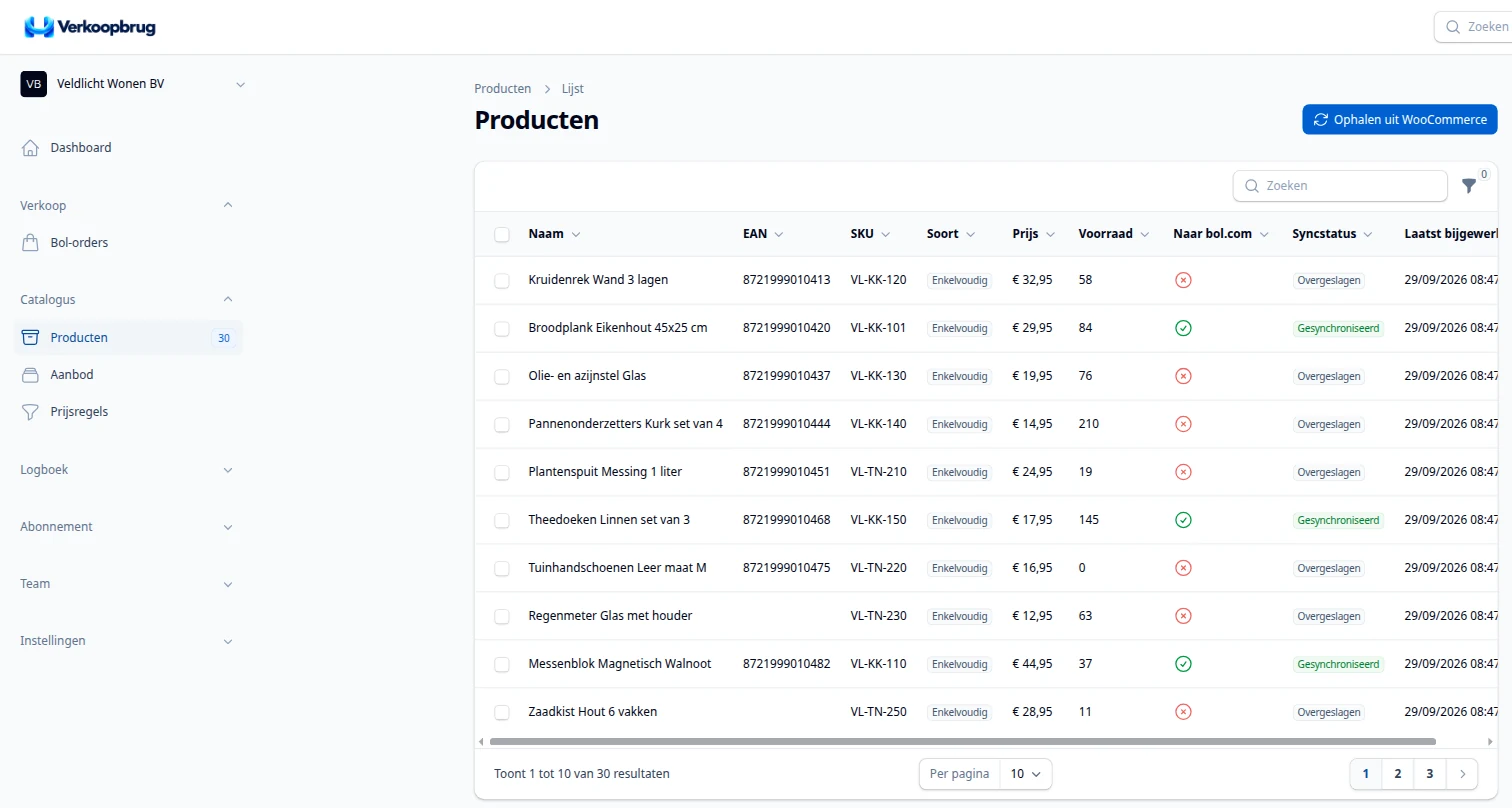
Task: Select the Kruidenrek Wand 3 lagen checkbox
Action: [502, 281]
